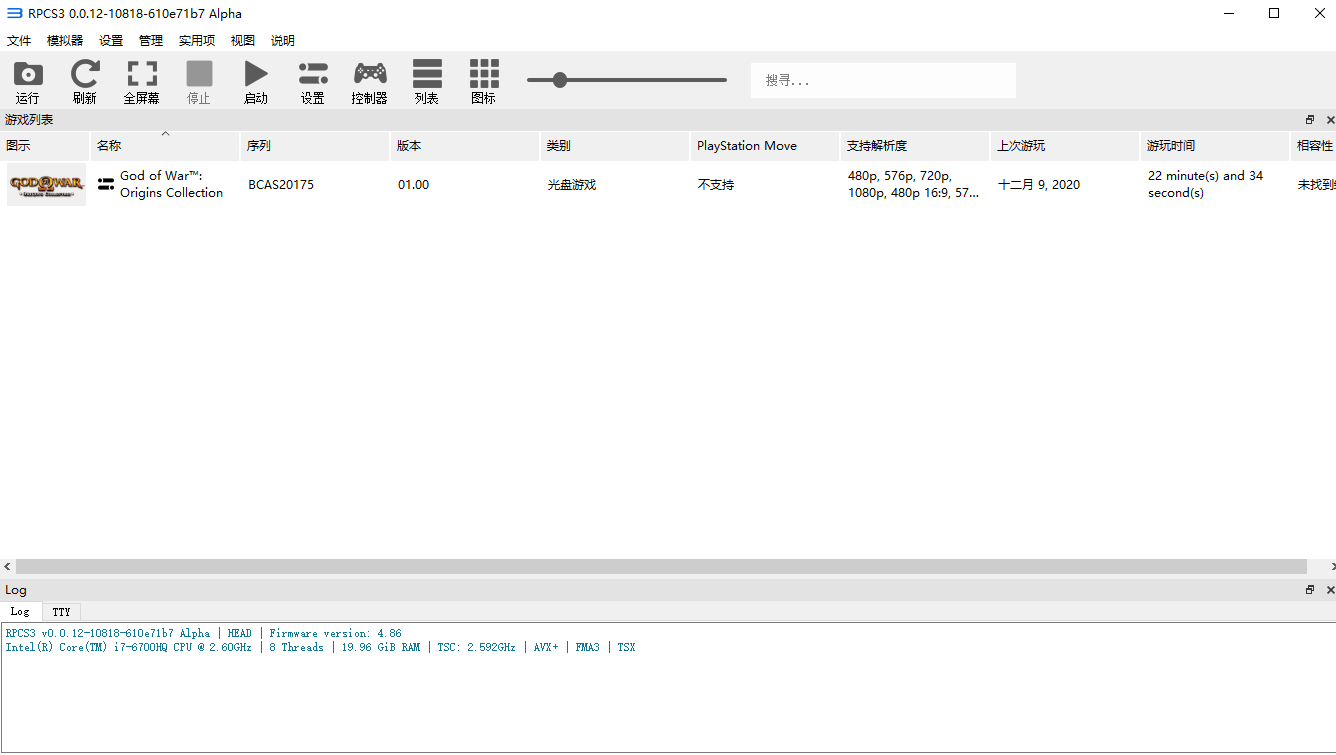This screenshot has height=755, width=1336.
Task: Close the Log panel
Action: coord(1329,590)
